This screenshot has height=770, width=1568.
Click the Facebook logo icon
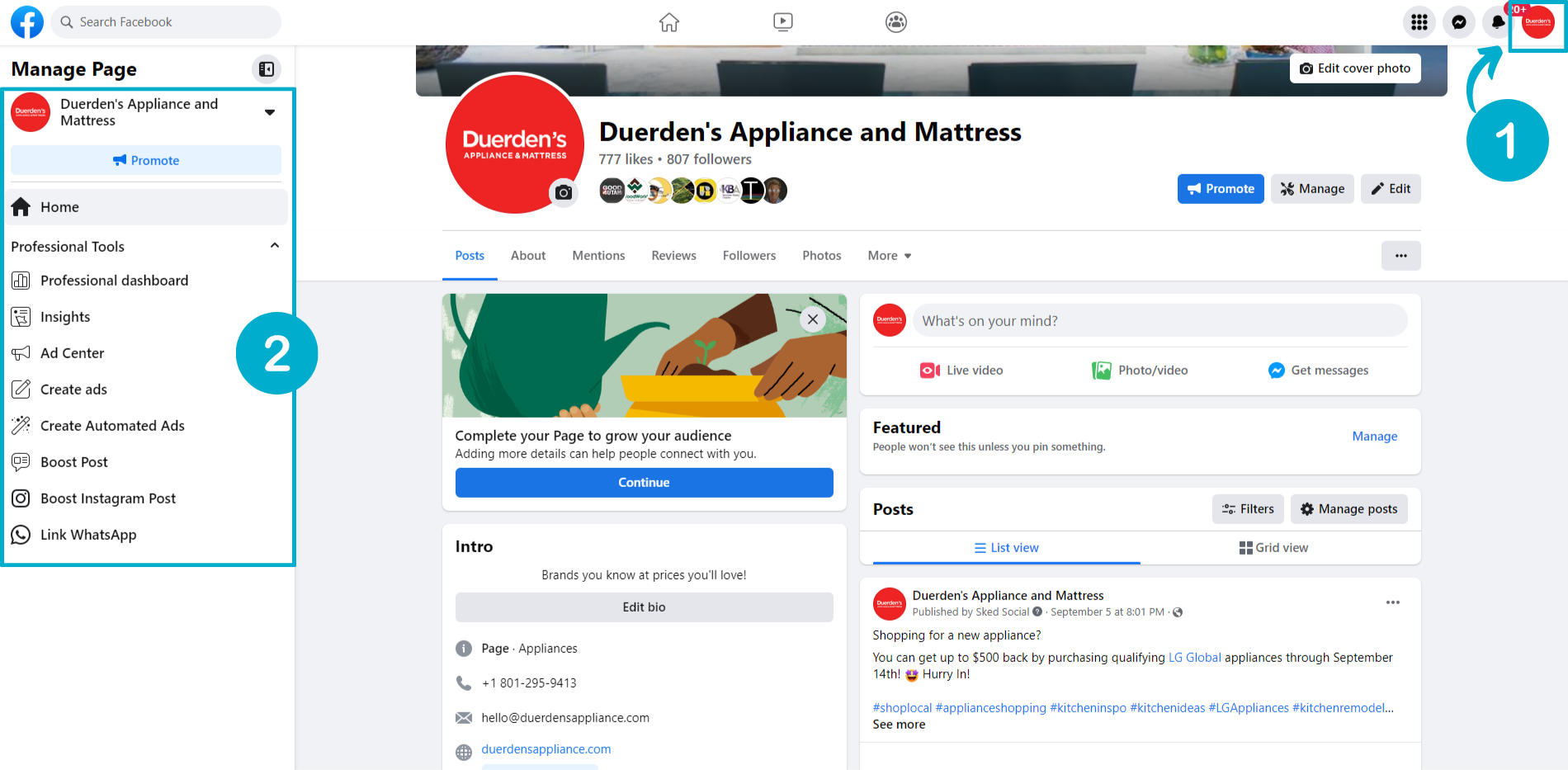coord(27,22)
